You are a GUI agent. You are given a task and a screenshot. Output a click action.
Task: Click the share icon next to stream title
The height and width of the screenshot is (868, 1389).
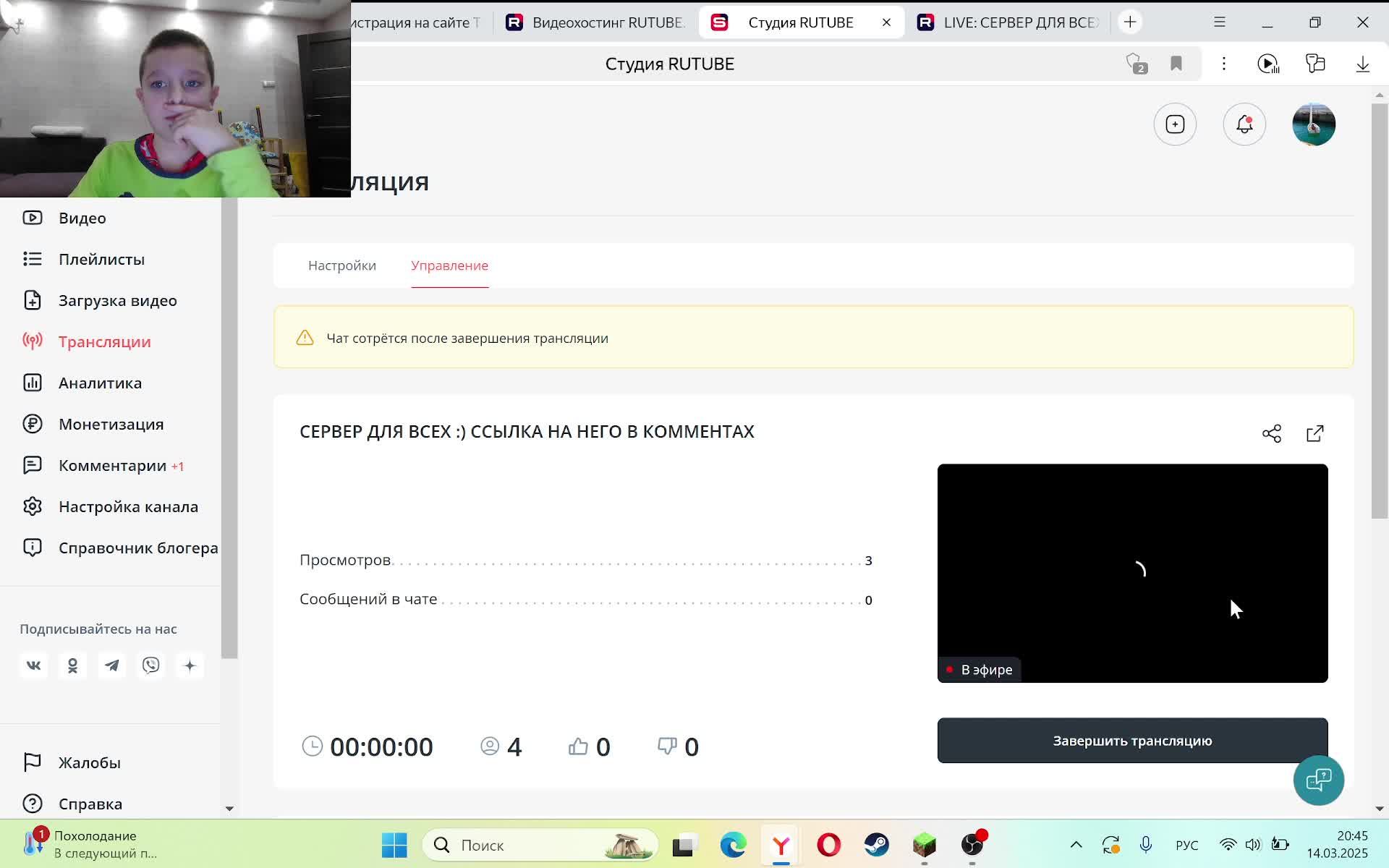pos(1271,433)
